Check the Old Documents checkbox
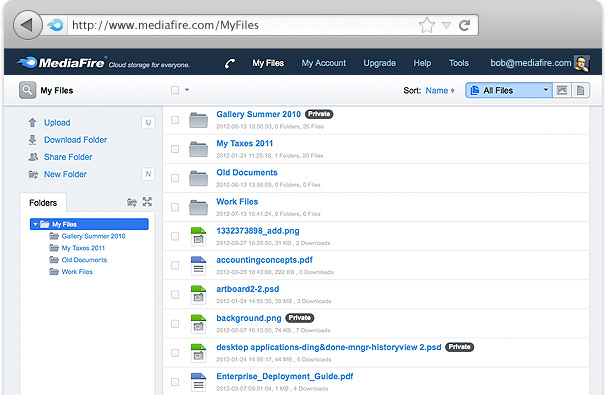This screenshot has width=605, height=395. 175,178
